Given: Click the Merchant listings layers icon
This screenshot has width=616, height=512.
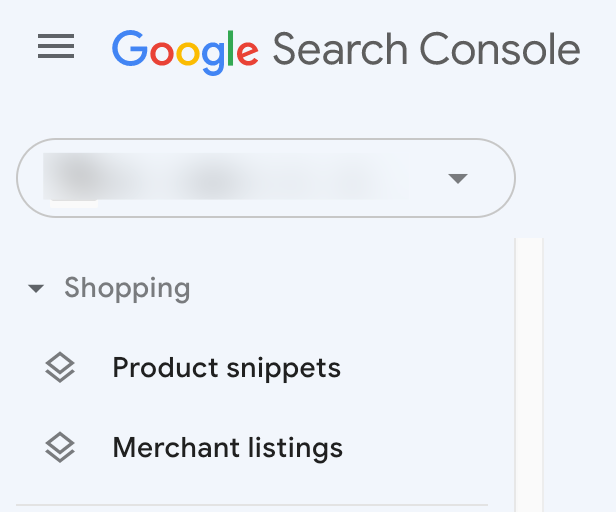Looking at the screenshot, I should click(x=60, y=448).
